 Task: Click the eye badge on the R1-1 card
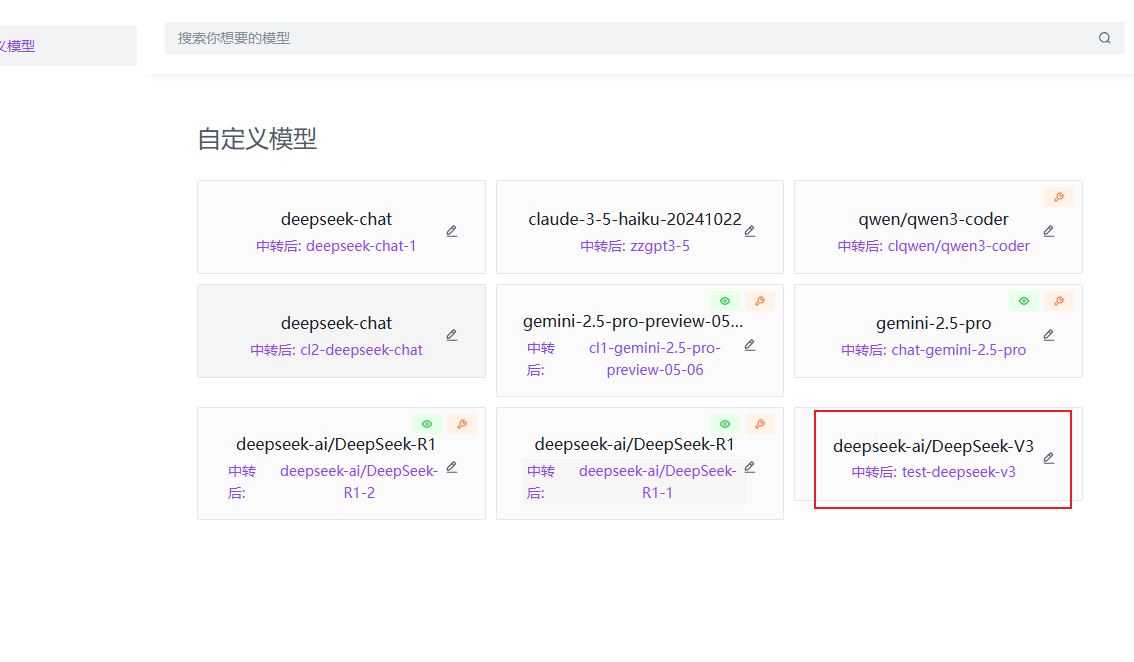pyautogui.click(x=725, y=424)
